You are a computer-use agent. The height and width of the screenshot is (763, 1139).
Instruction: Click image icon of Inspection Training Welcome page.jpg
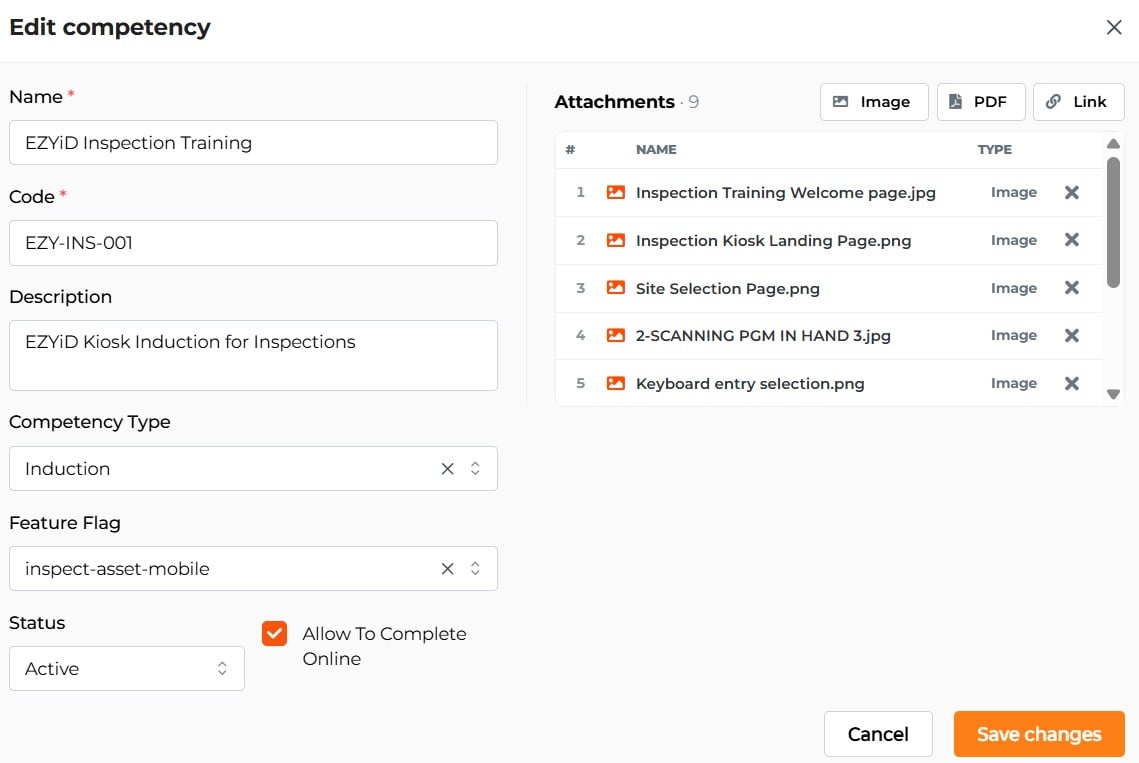(x=615, y=193)
